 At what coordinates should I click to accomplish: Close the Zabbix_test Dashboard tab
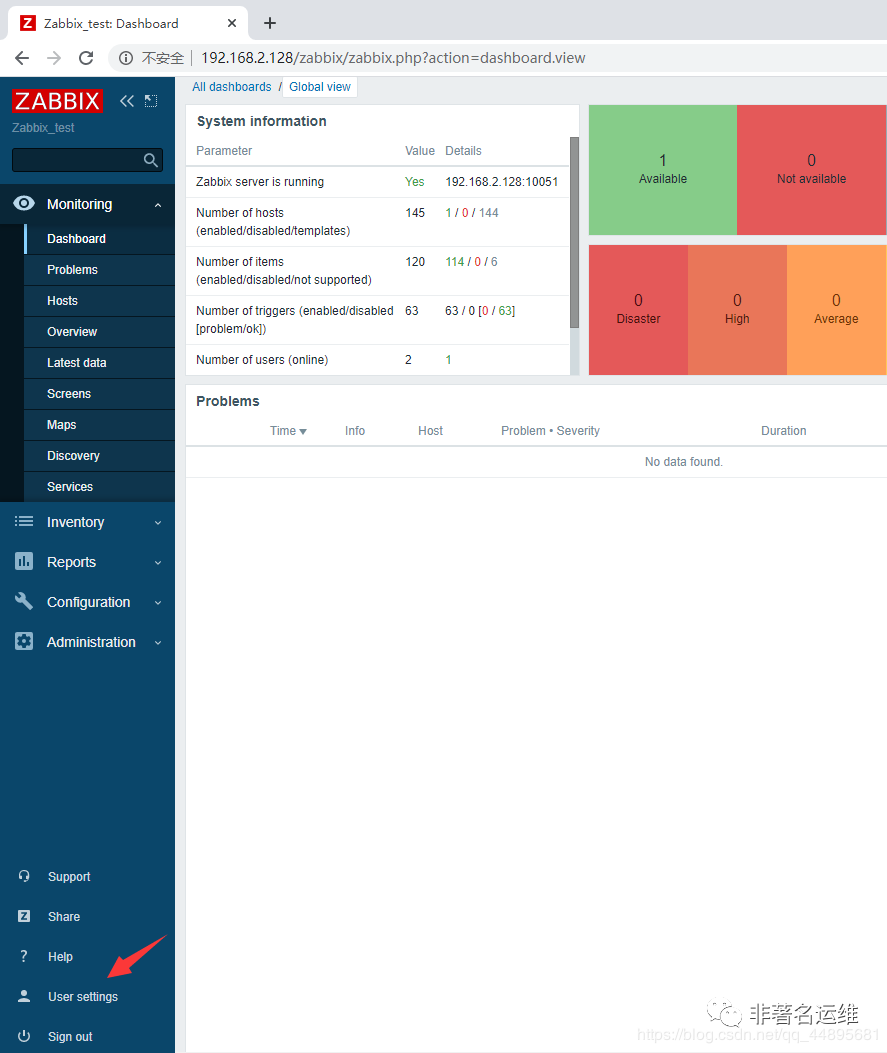coord(232,23)
